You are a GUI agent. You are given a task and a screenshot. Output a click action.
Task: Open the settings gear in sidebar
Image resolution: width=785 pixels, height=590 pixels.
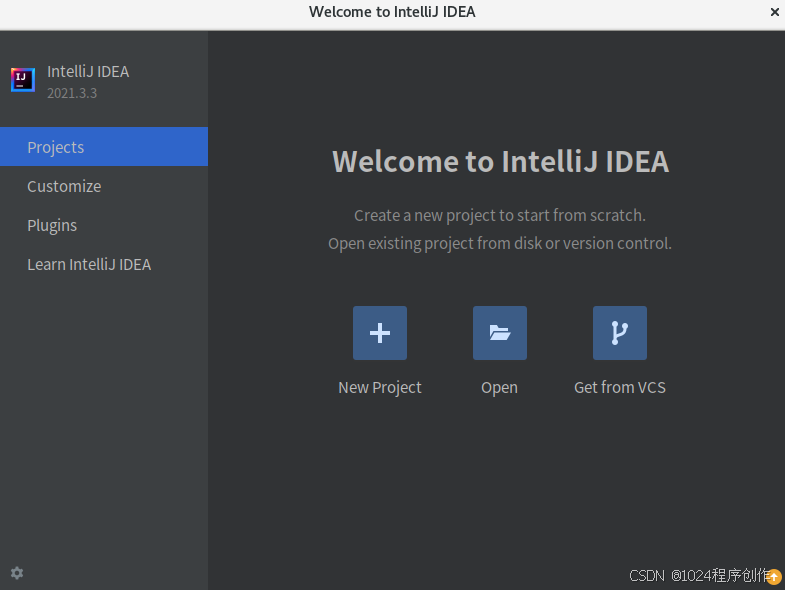[17, 573]
